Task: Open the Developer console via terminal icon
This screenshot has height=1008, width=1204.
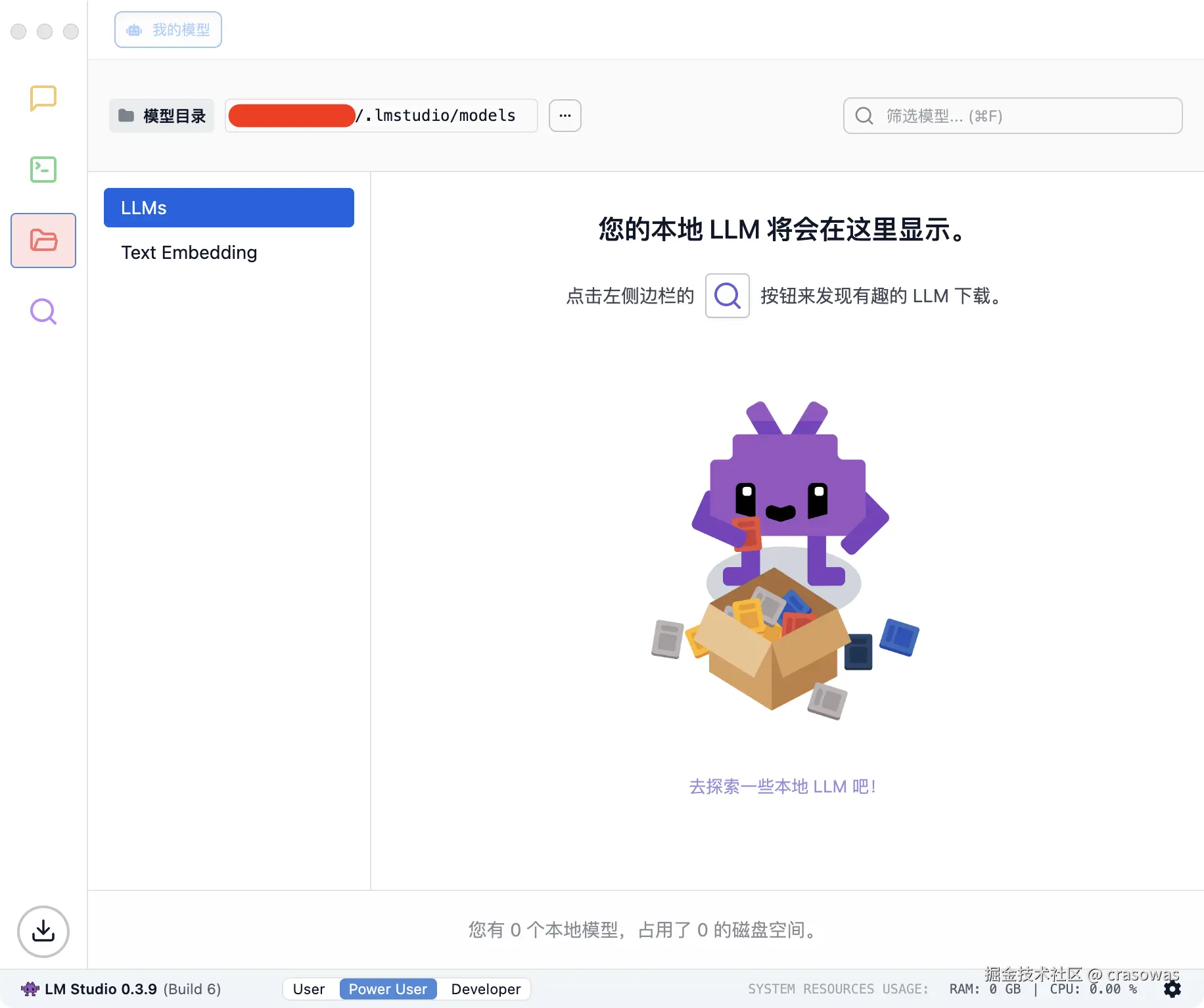Action: [42, 170]
